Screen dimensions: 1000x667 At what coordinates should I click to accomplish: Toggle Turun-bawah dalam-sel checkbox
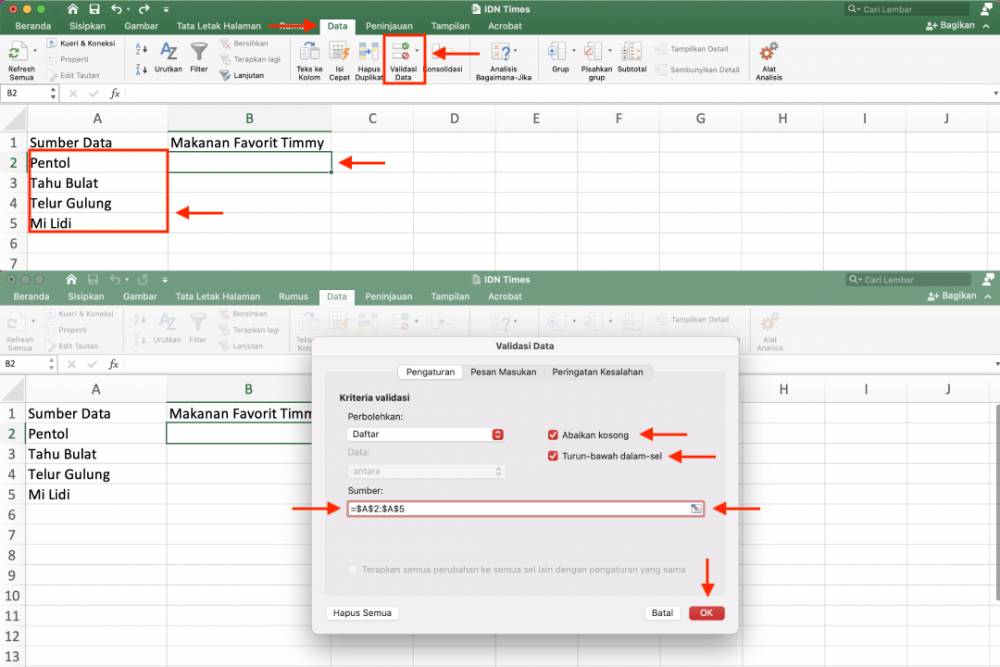(553, 456)
